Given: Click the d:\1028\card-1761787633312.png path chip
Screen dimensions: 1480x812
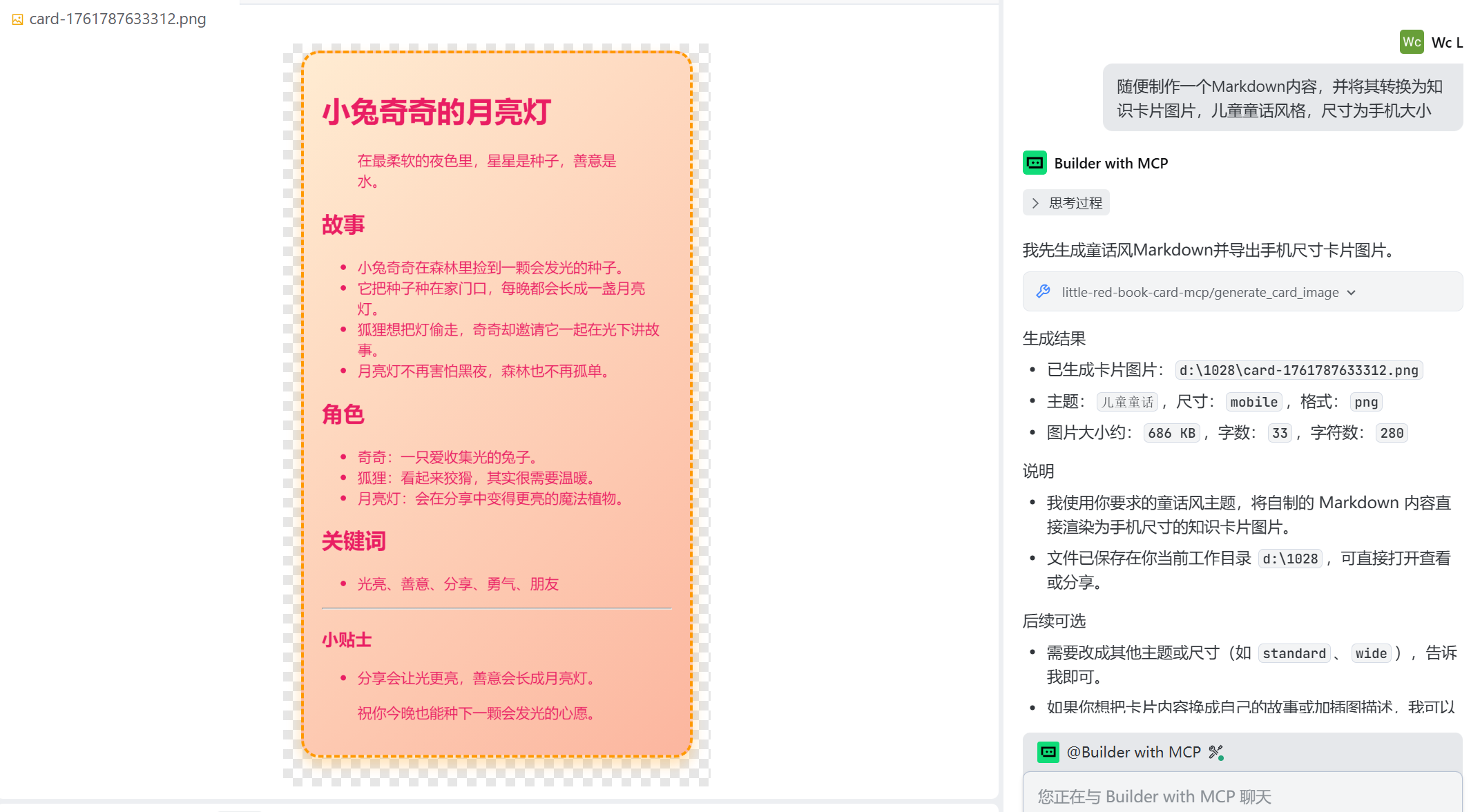Looking at the screenshot, I should 1298,370.
